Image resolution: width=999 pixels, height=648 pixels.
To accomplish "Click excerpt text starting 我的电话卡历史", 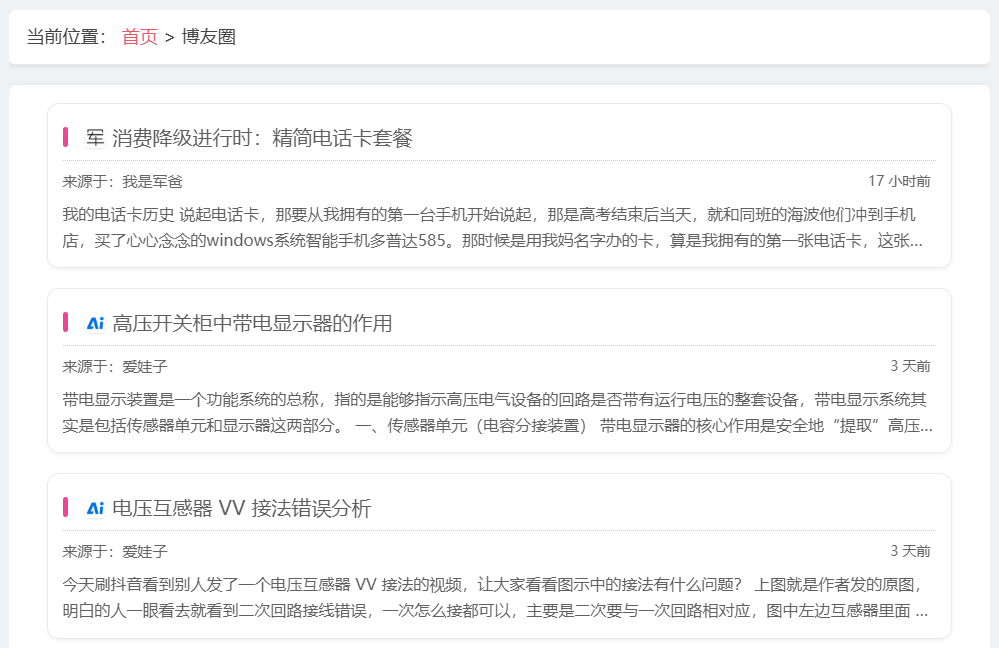I will coord(492,227).
